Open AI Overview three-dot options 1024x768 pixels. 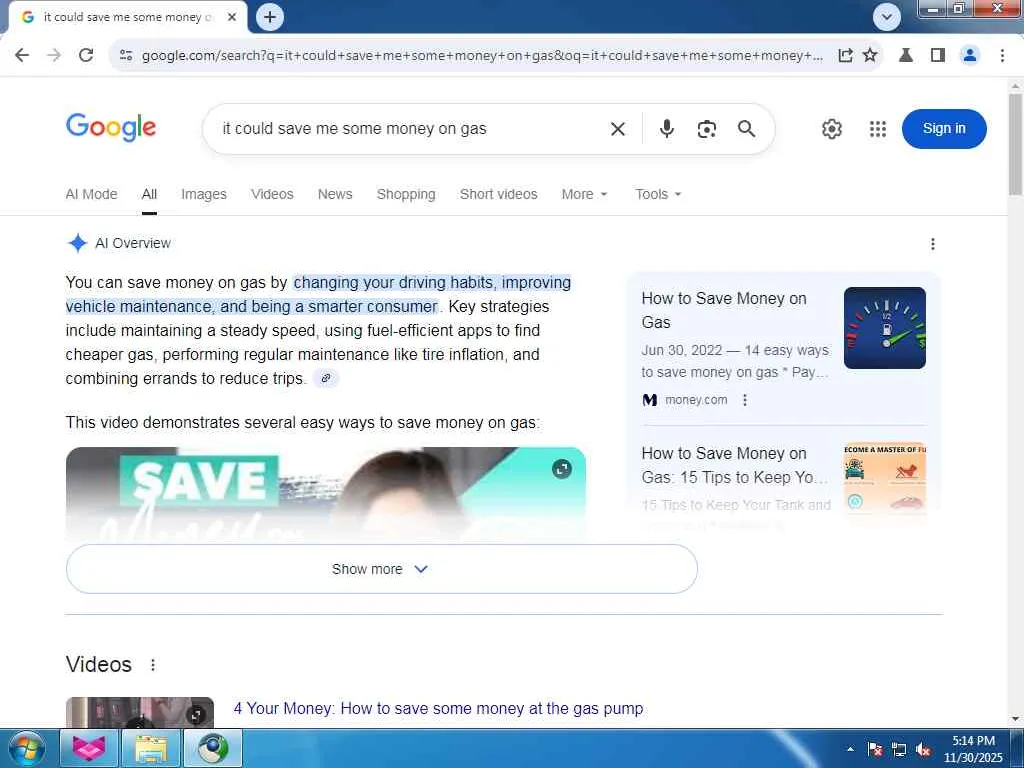[933, 244]
